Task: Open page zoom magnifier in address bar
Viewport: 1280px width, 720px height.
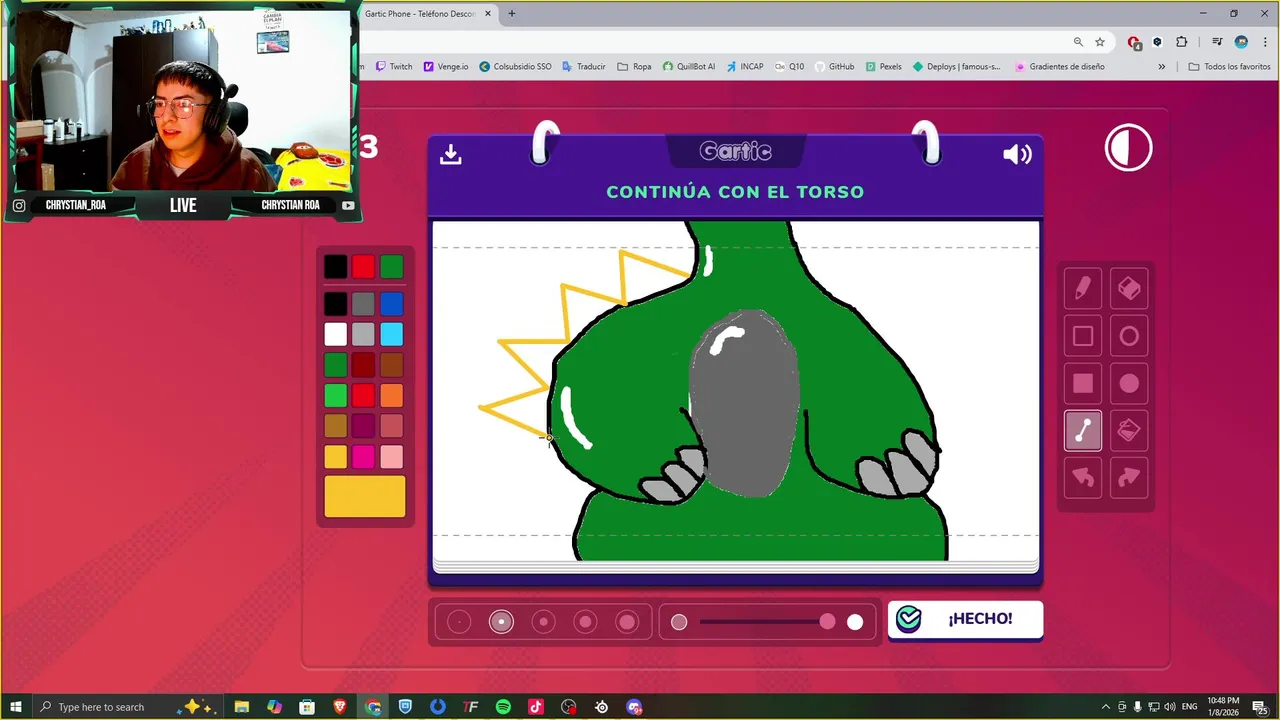Action: (x=1078, y=42)
